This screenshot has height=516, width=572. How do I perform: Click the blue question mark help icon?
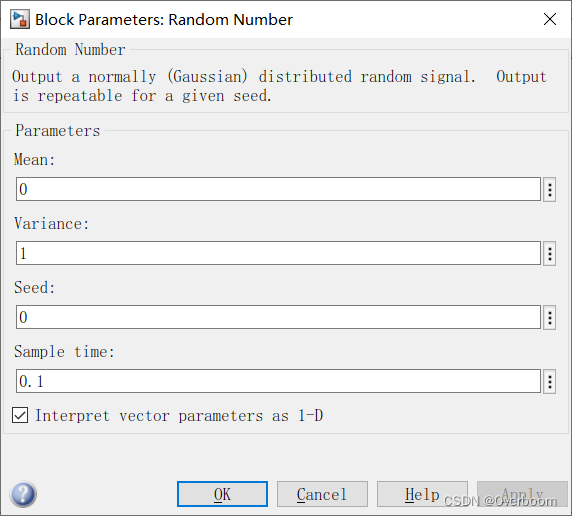click(x=23, y=494)
